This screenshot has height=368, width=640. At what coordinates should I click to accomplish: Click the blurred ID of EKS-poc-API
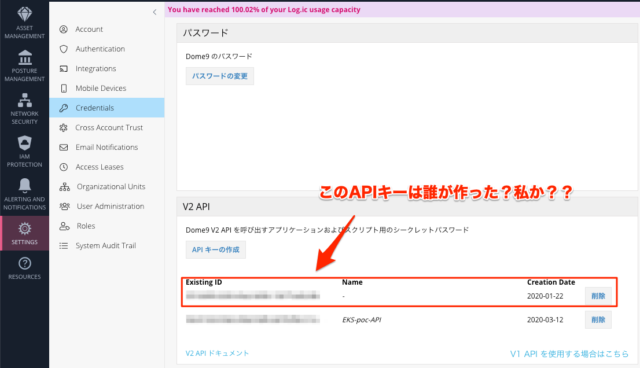pos(253,319)
